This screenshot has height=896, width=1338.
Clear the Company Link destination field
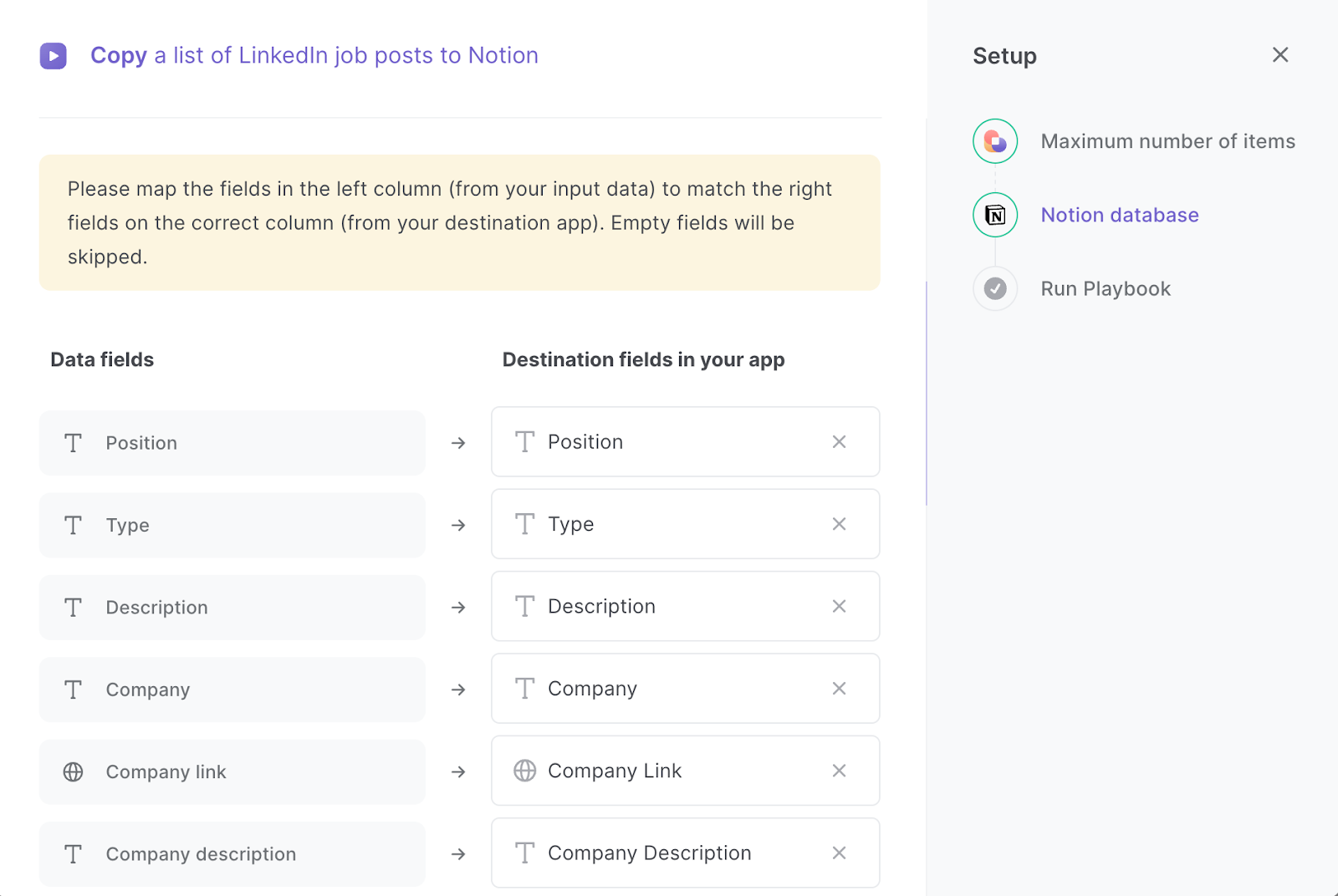[x=840, y=771]
